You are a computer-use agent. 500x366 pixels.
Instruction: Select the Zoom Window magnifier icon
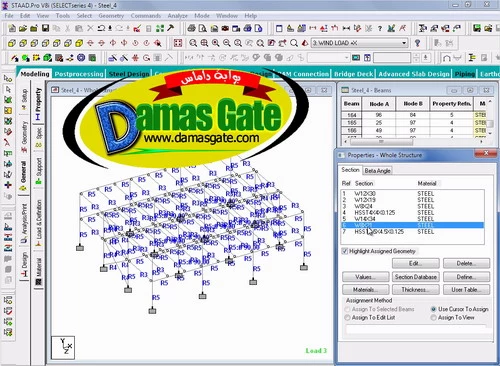[204, 43]
